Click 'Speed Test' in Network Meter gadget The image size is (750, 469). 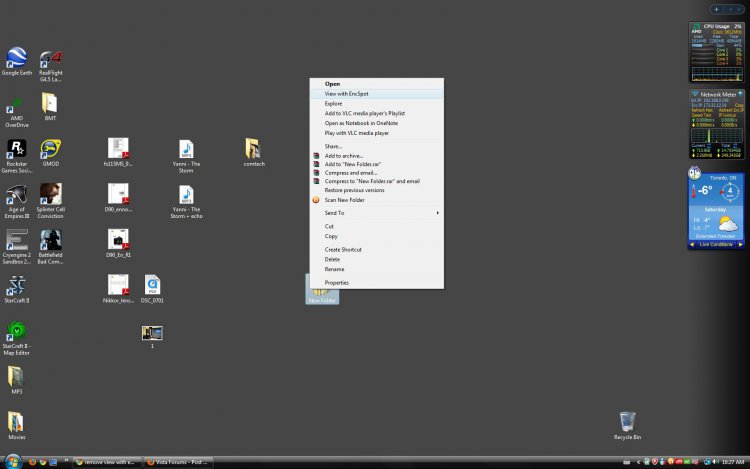[x=701, y=115]
